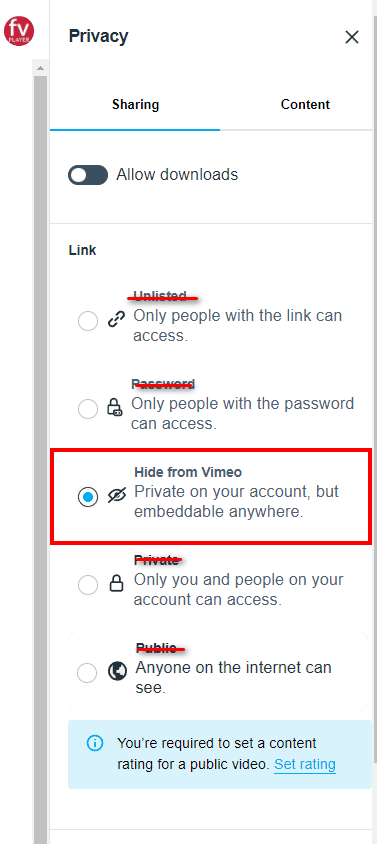Open the Content tab
377x844 pixels.
coord(305,104)
